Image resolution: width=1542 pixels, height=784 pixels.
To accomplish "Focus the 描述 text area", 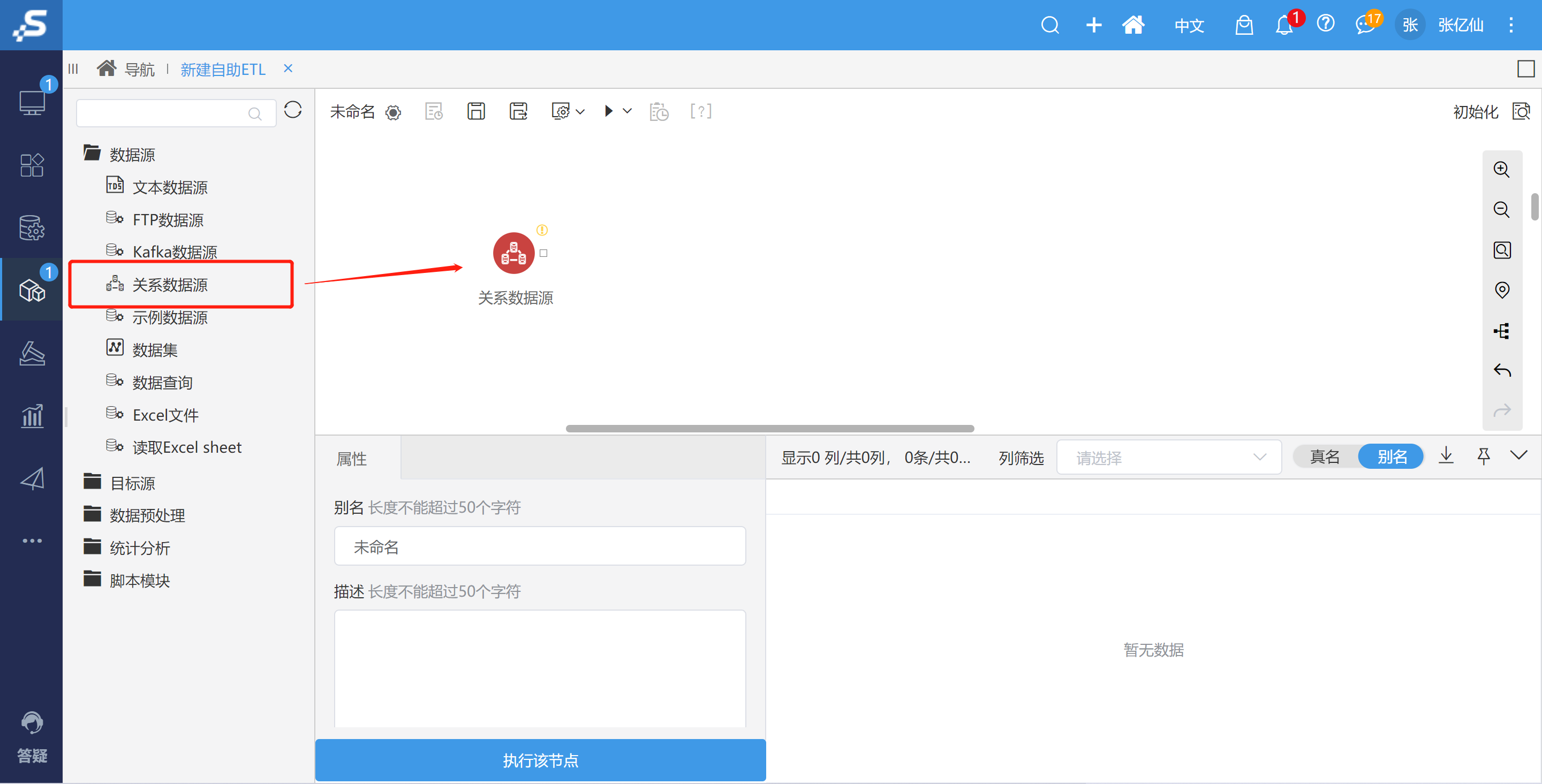I will pos(539,668).
